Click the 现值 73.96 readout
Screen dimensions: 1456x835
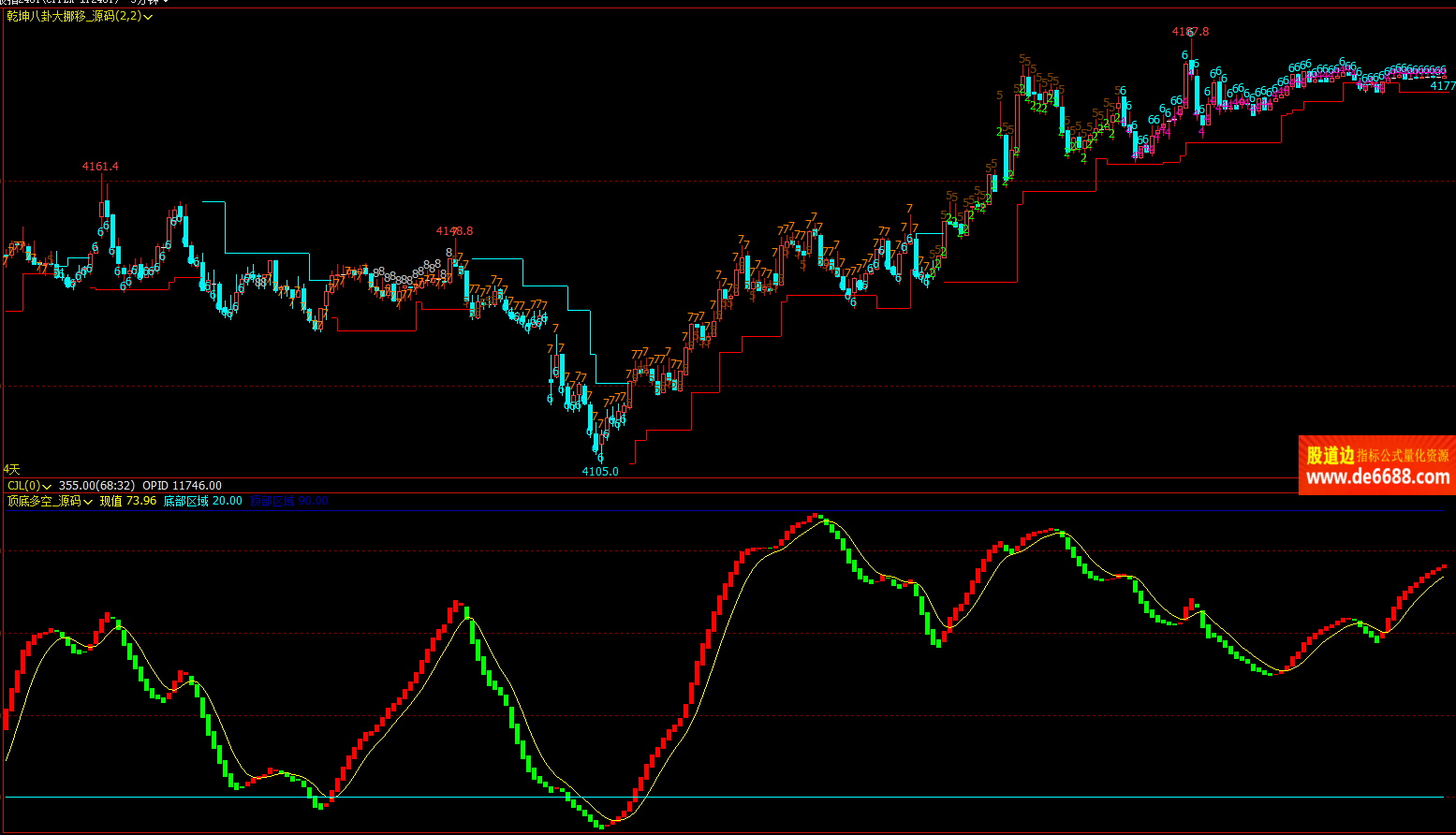click(x=128, y=502)
